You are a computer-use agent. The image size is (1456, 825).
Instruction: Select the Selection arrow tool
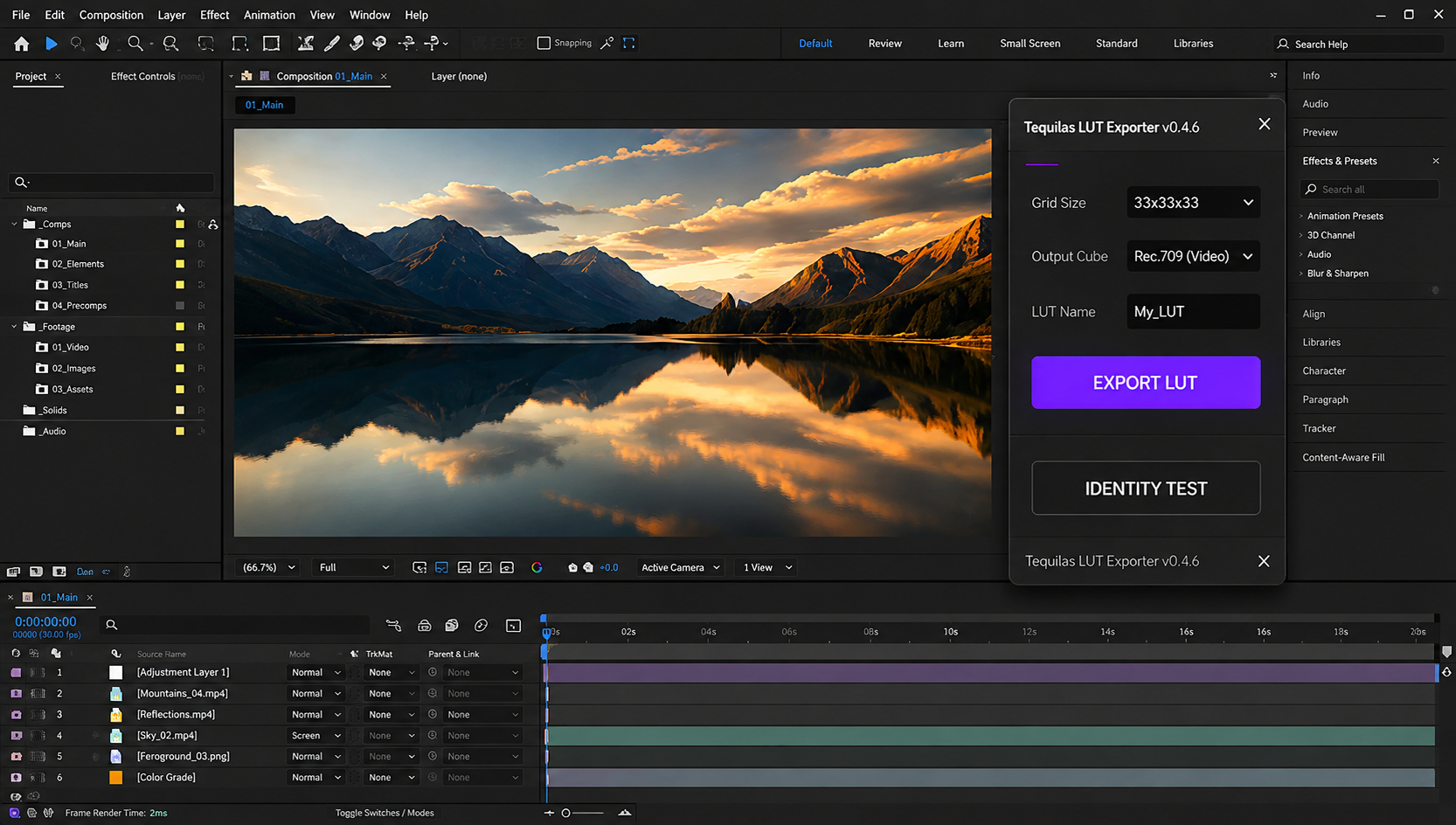51,43
